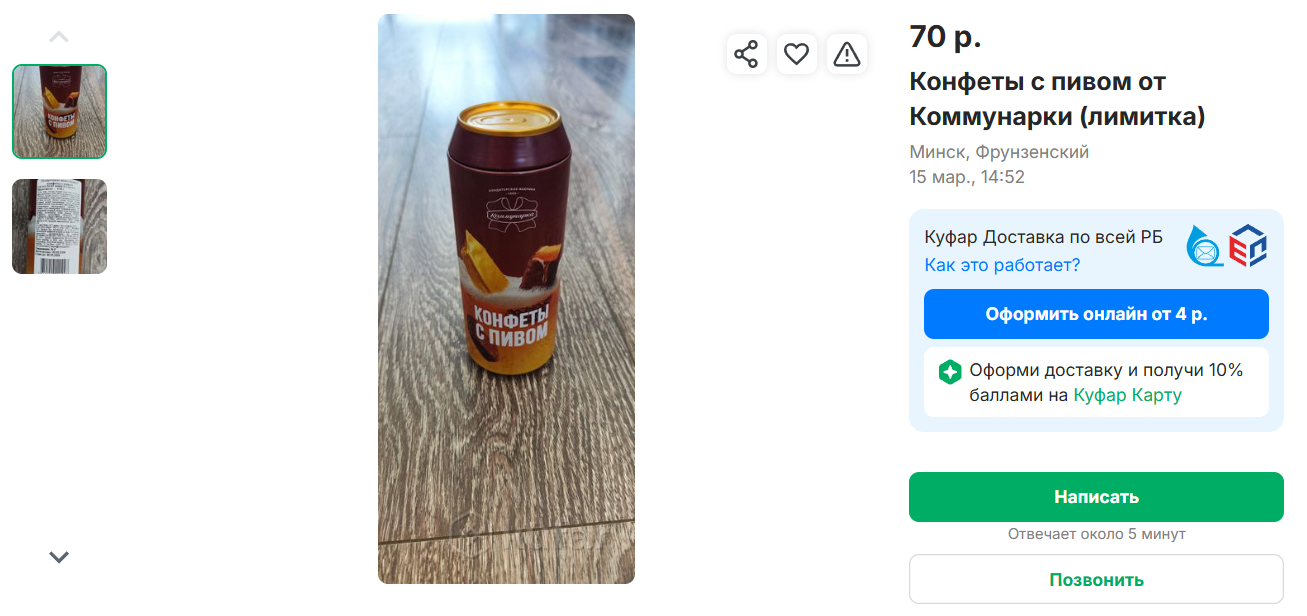1307x616 pixels.
Task: Click the green "Написать" button
Action: point(1095,497)
